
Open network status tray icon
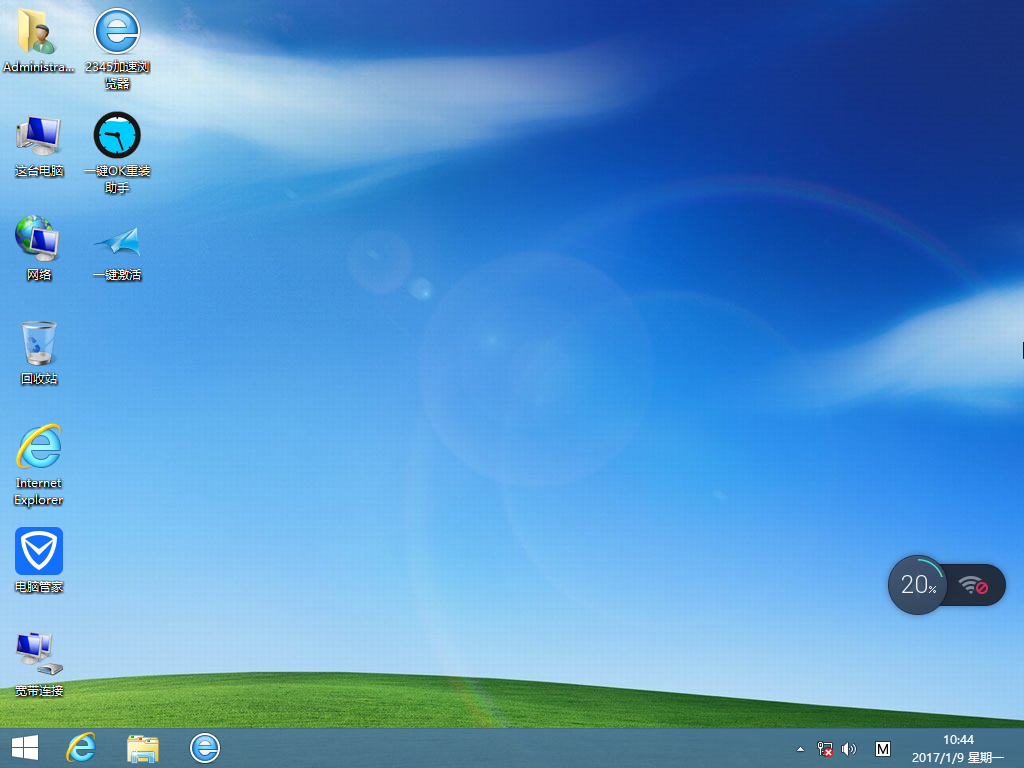[825, 749]
